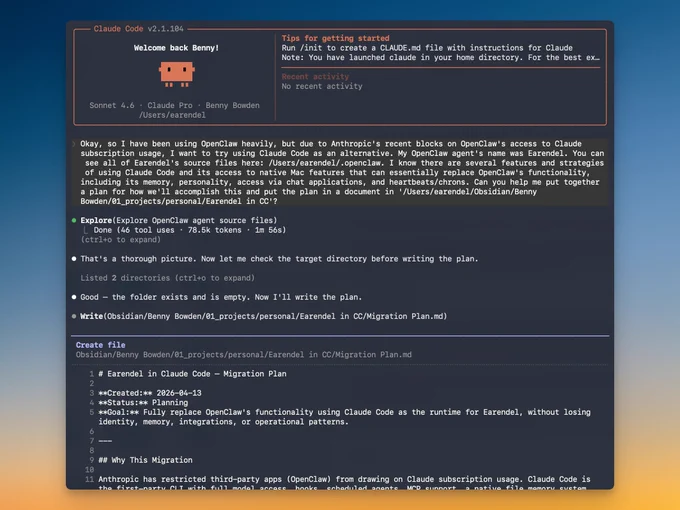The image size is (680, 510).
Task: Click the Claude Code orange mascot icon
Action: 177,74
